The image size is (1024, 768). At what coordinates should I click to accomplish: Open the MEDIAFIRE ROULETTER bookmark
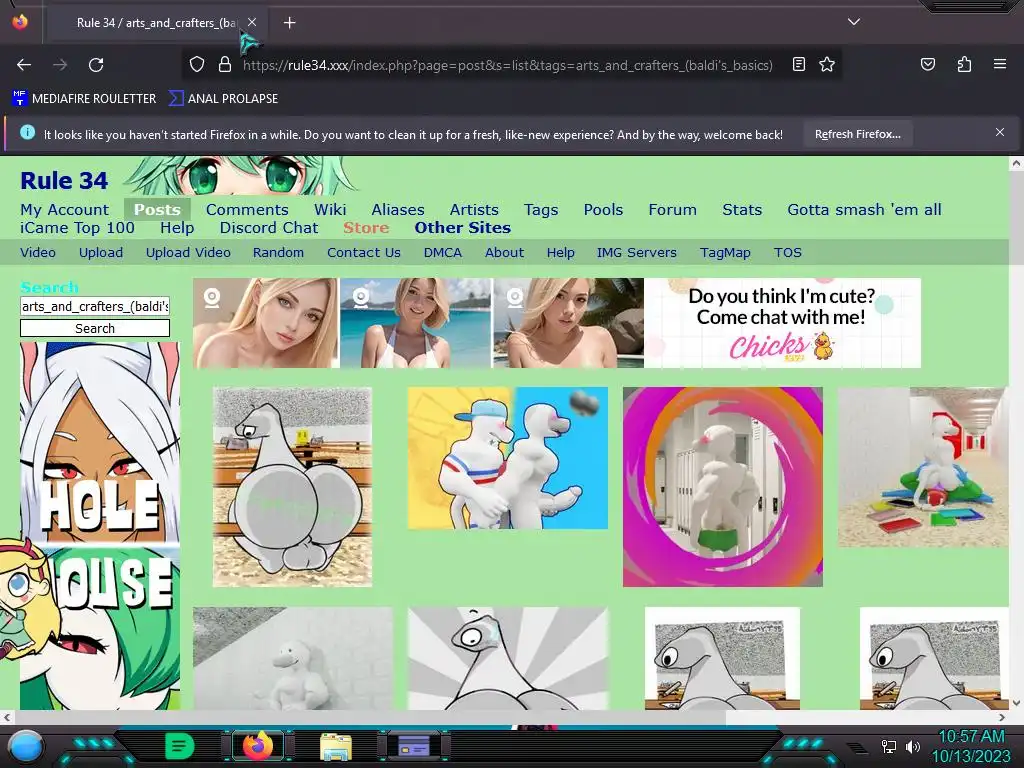click(x=84, y=99)
